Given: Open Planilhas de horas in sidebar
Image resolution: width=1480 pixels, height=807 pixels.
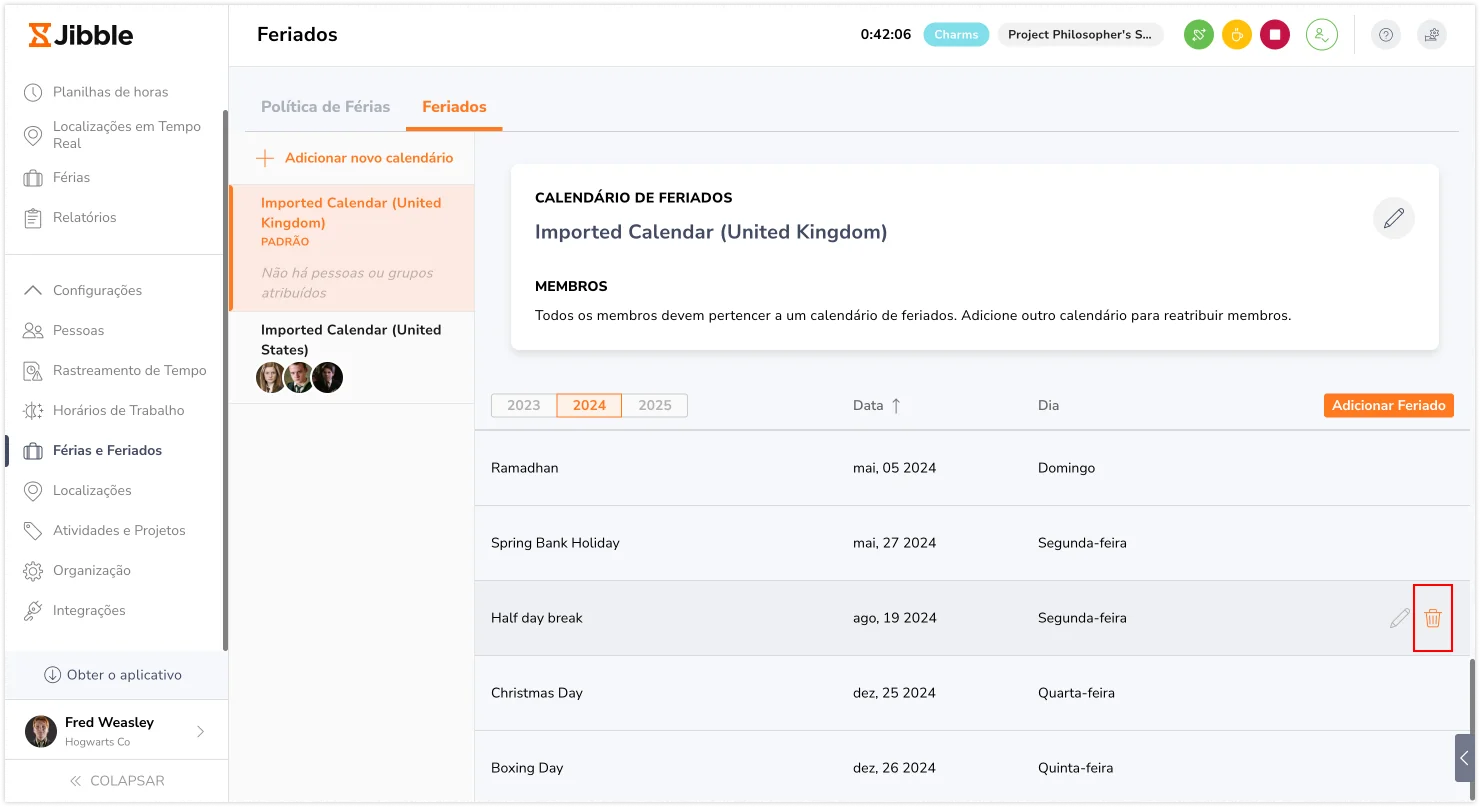Looking at the screenshot, I should pos(110,92).
